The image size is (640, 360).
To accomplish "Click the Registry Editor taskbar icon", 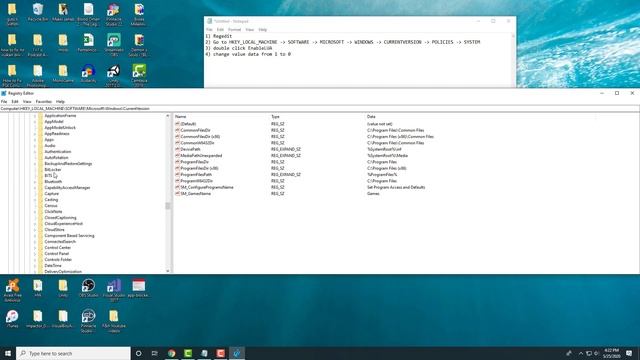I will tap(237, 353).
